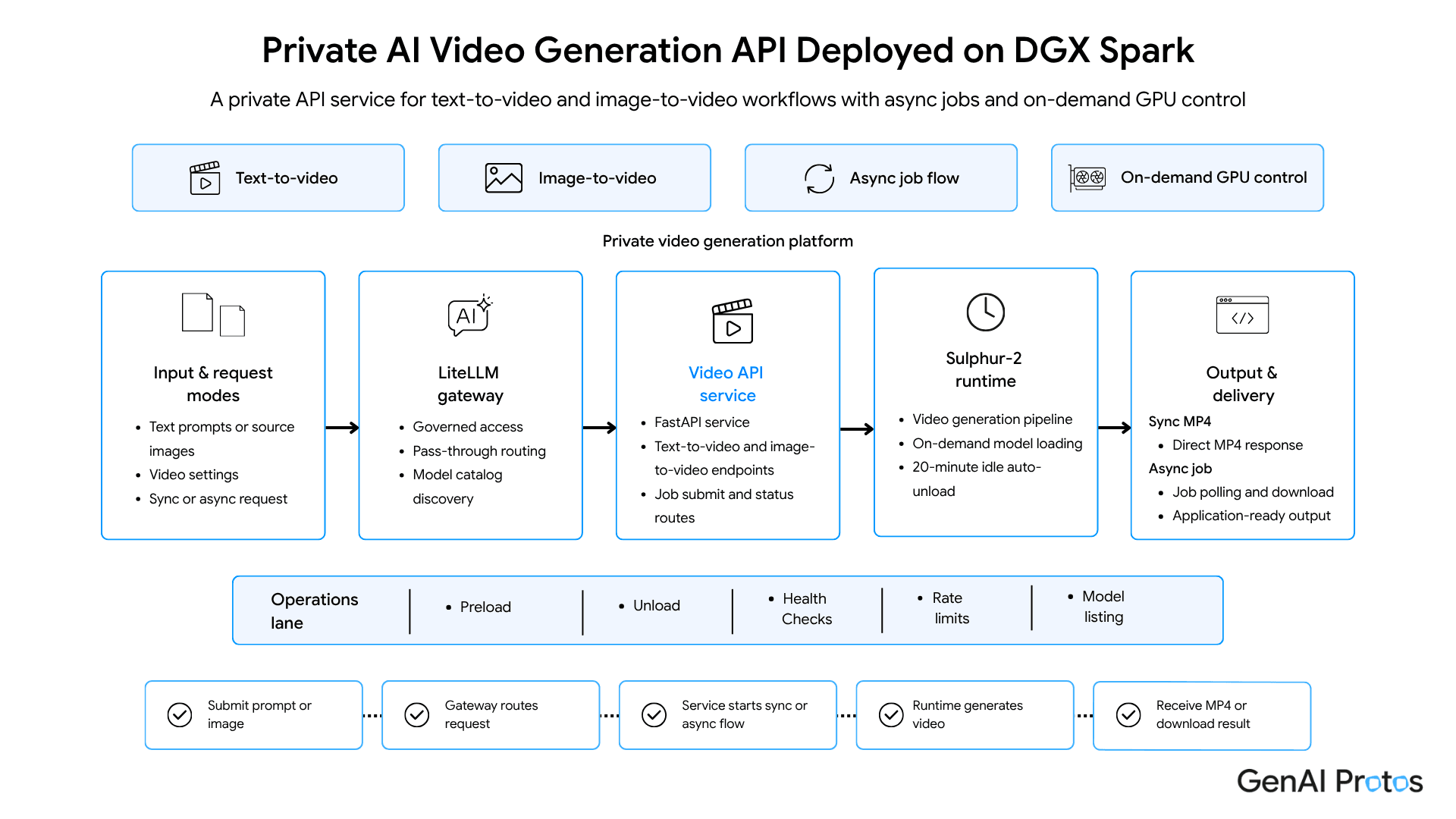Click the LiteLLM gateway heading

point(470,384)
